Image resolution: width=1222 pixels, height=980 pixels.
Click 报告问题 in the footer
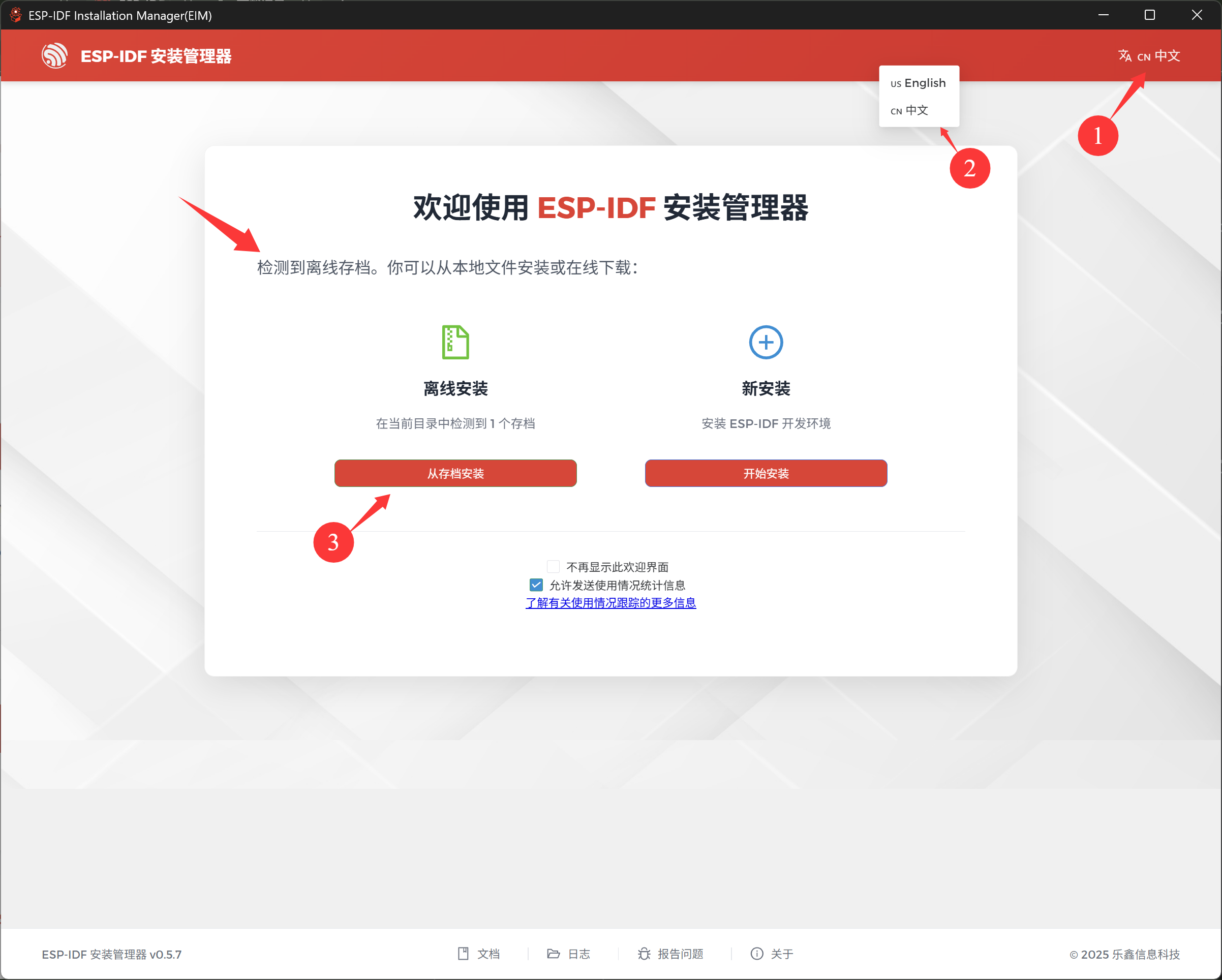tap(670, 954)
